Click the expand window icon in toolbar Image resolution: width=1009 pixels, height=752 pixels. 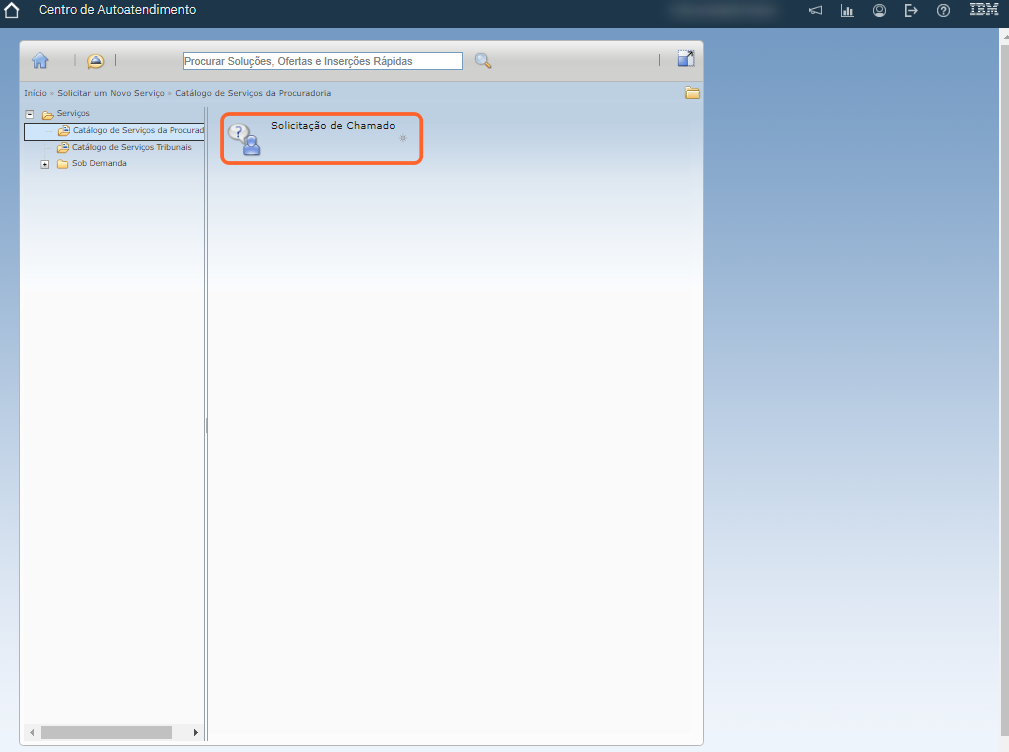pos(685,59)
